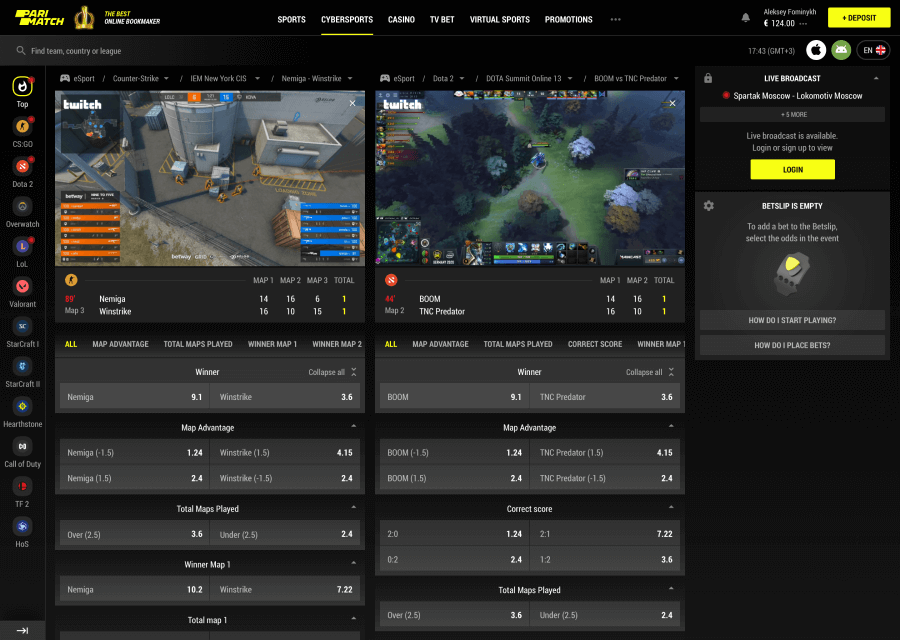Bet on TNC Predator winner at 3.6
Viewport: 900px width, 640px height.
pyautogui.click(x=606, y=397)
